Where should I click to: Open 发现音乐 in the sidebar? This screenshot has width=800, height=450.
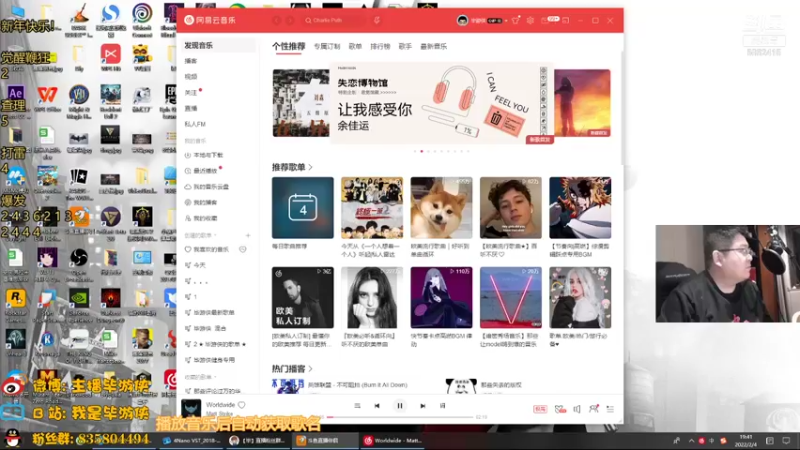tap(218, 45)
